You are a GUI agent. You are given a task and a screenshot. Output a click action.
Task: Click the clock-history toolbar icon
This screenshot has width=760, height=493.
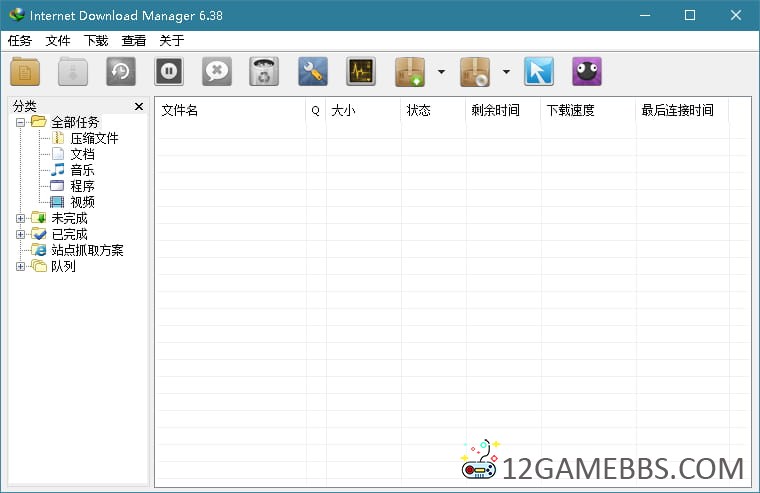[121, 72]
